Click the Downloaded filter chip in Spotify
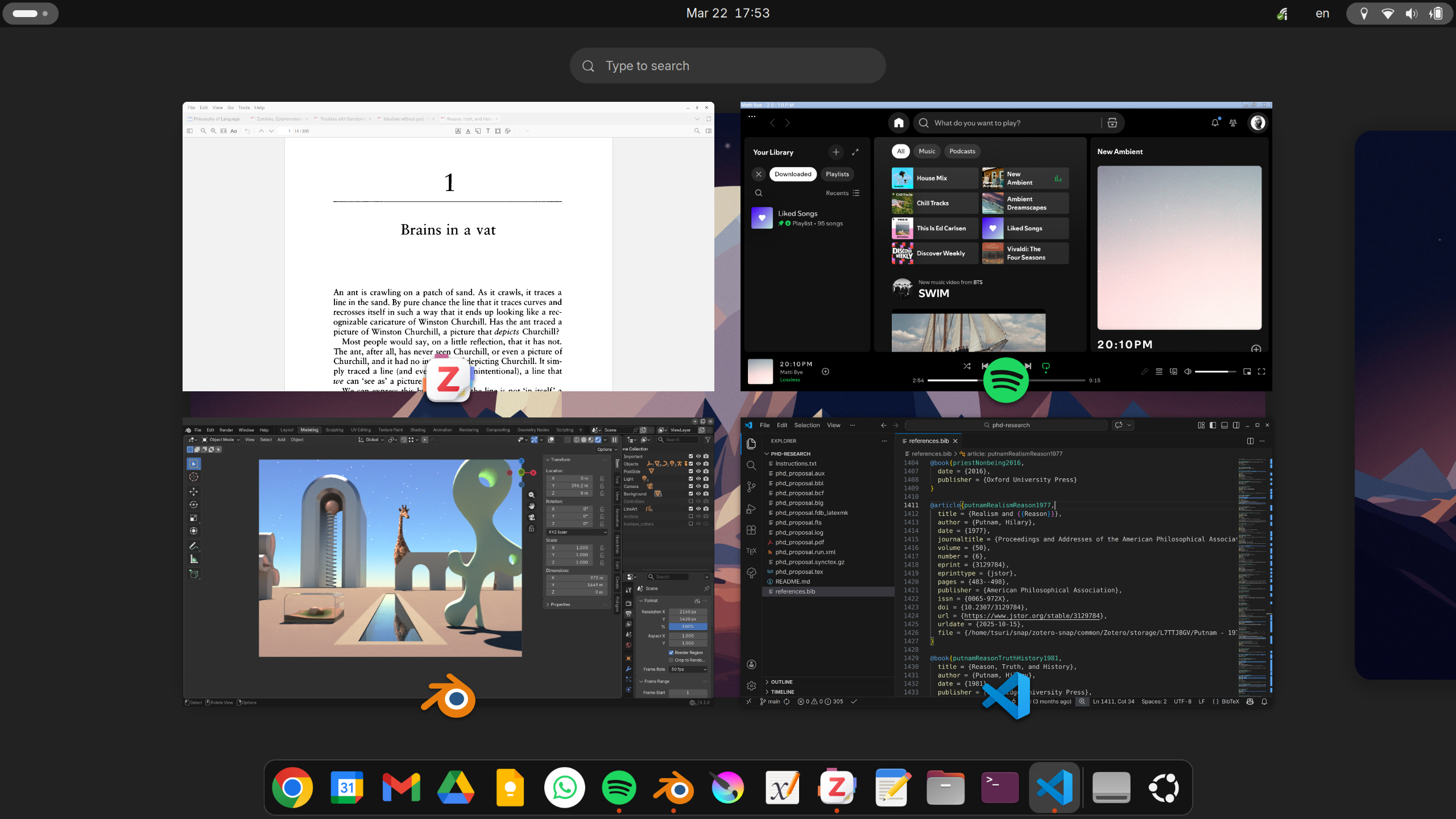 click(x=793, y=174)
